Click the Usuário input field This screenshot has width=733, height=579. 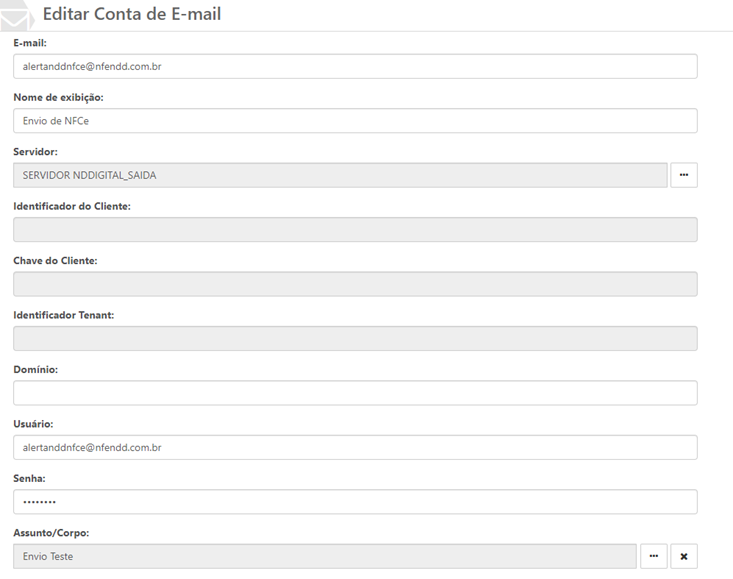pos(355,447)
